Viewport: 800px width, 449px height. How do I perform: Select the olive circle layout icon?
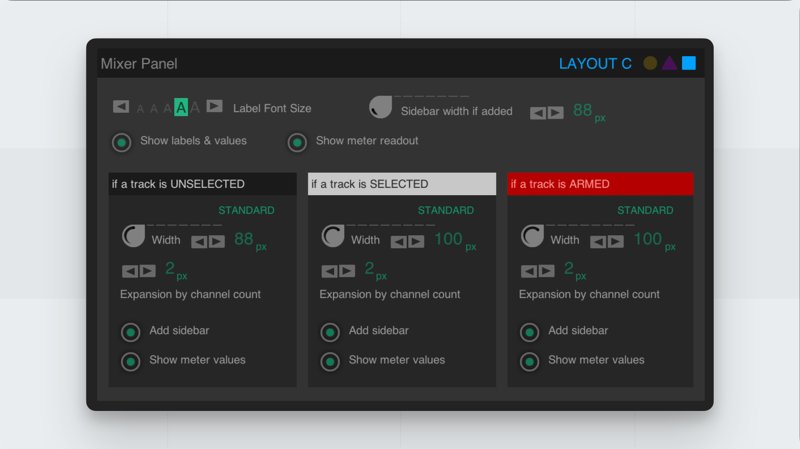649,63
